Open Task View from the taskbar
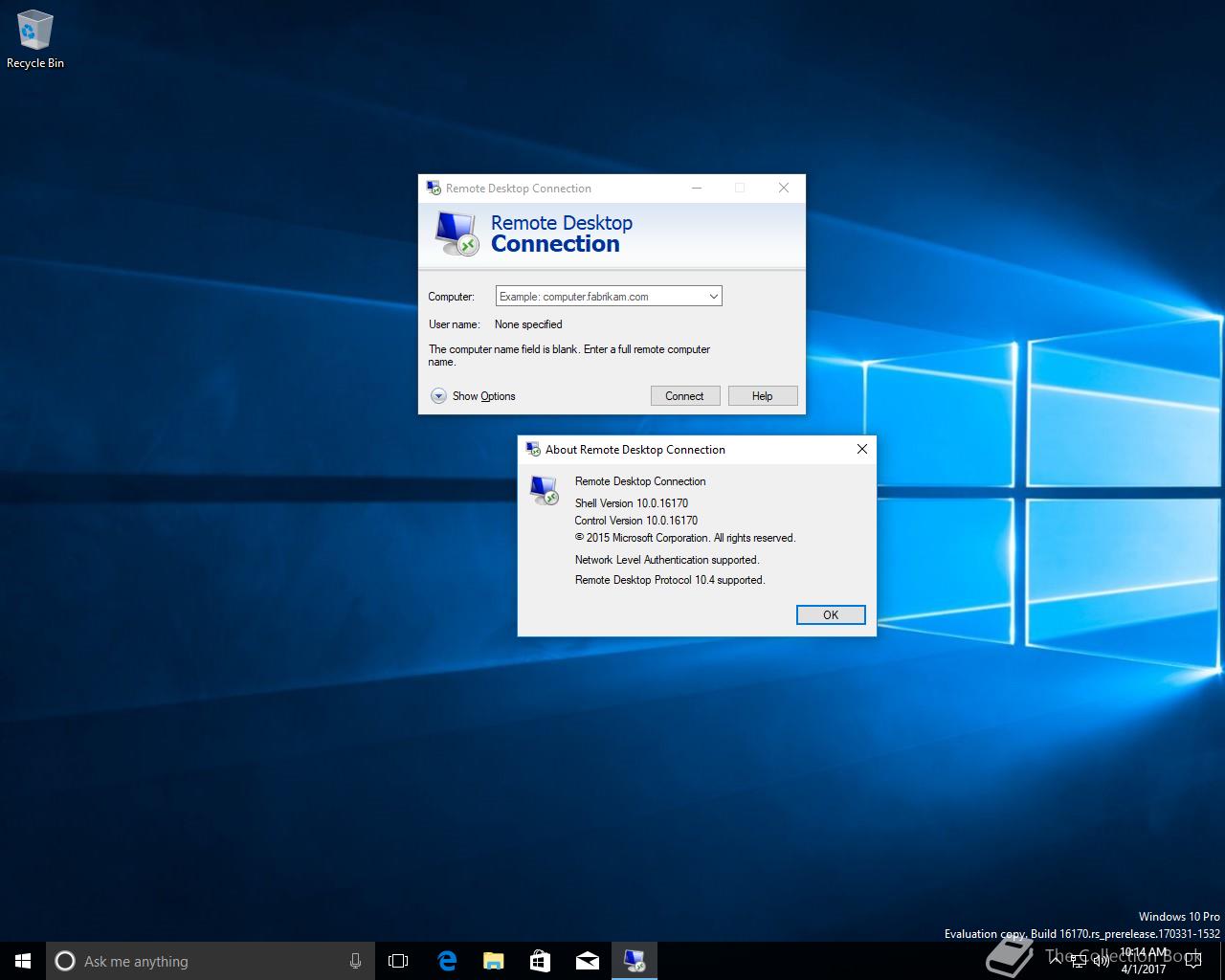This screenshot has width=1225, height=980. tap(398, 961)
